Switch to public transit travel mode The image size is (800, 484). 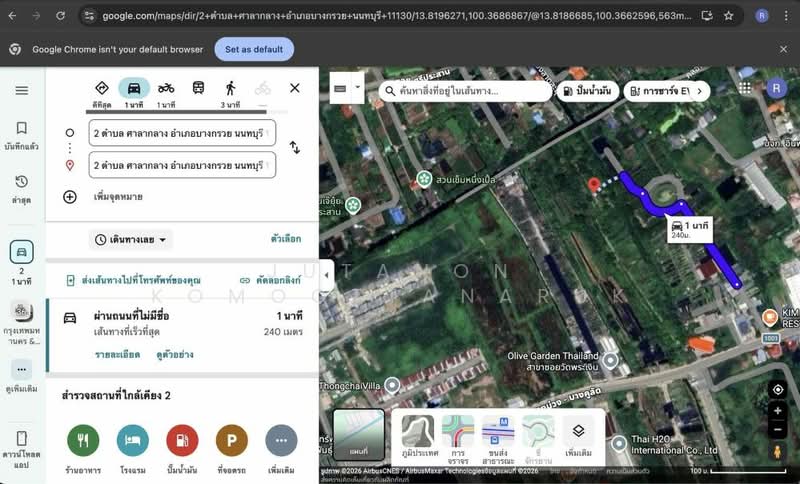tap(198, 88)
